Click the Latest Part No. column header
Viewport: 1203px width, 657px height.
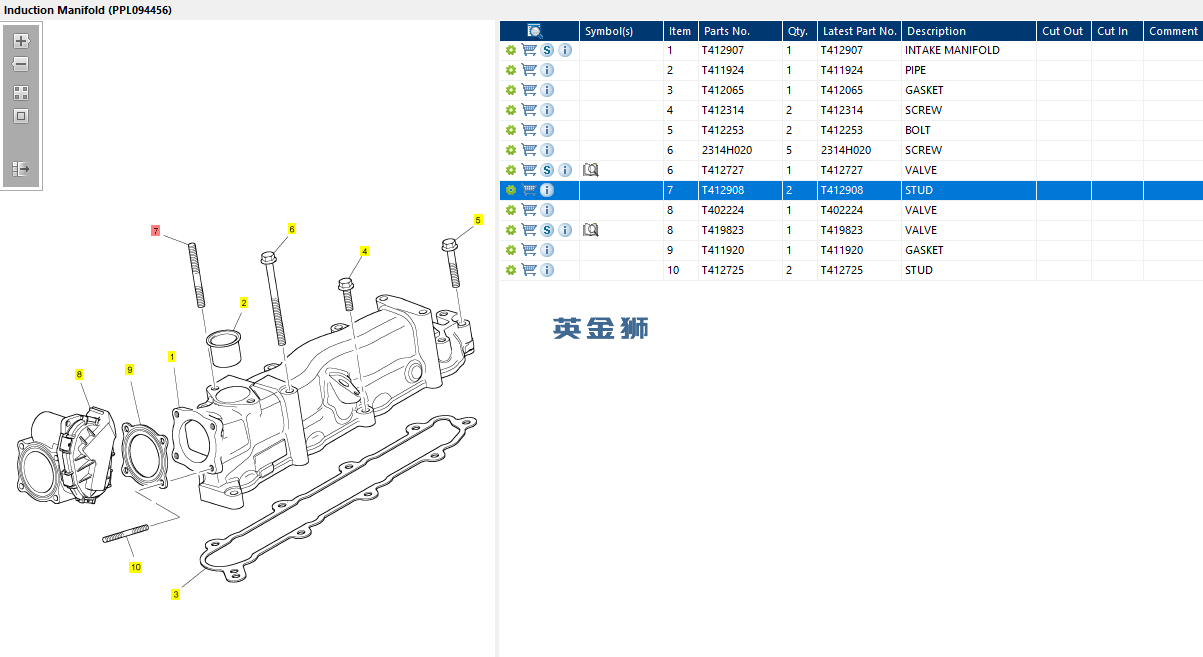(x=858, y=31)
